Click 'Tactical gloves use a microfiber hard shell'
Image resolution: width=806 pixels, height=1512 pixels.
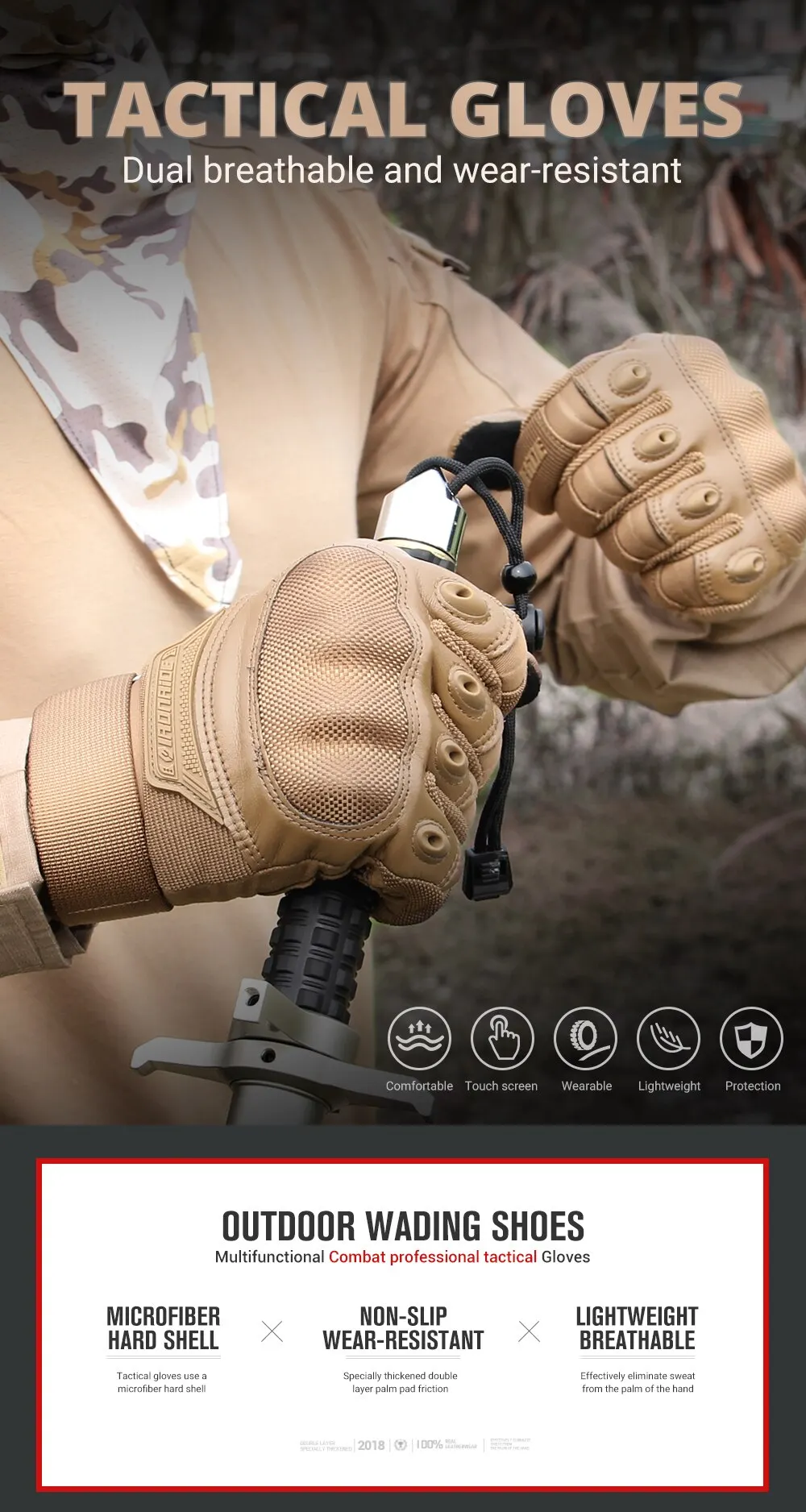162,1382
